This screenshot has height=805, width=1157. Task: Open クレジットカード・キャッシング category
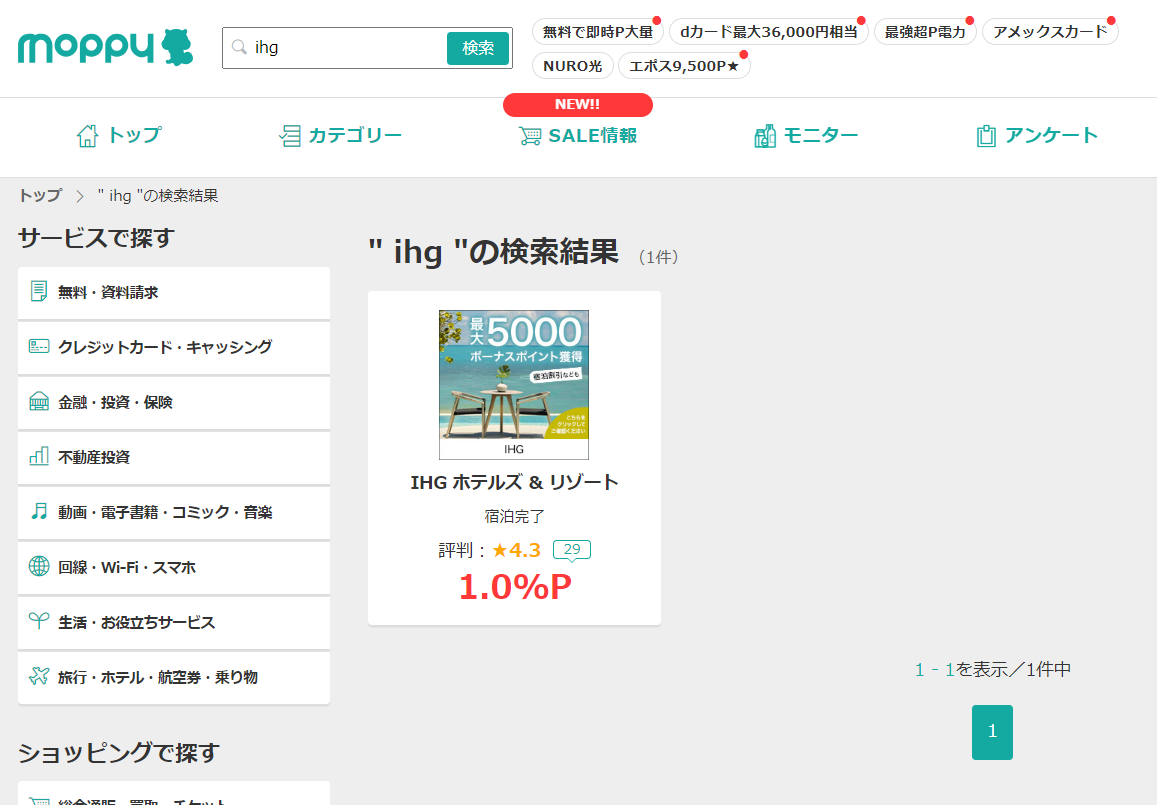coord(173,348)
